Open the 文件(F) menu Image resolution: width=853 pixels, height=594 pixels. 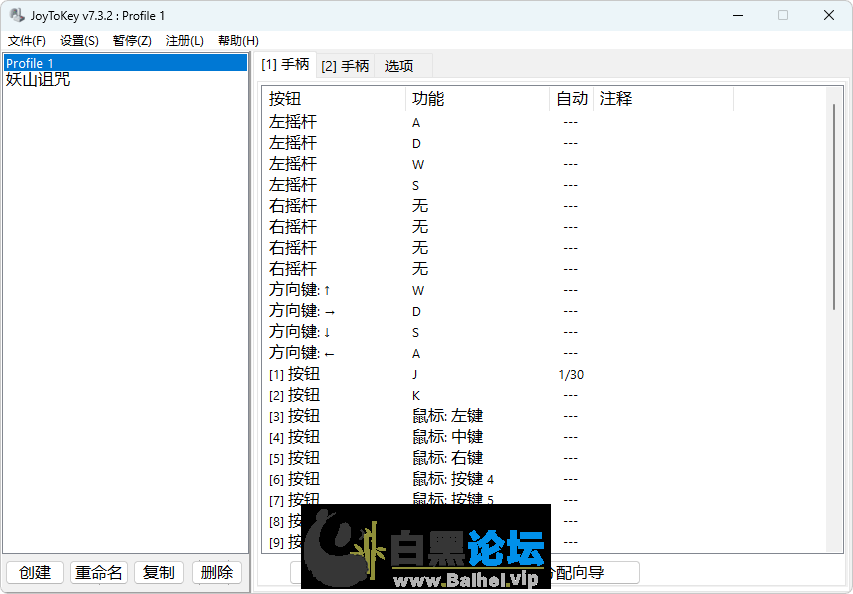point(26,41)
